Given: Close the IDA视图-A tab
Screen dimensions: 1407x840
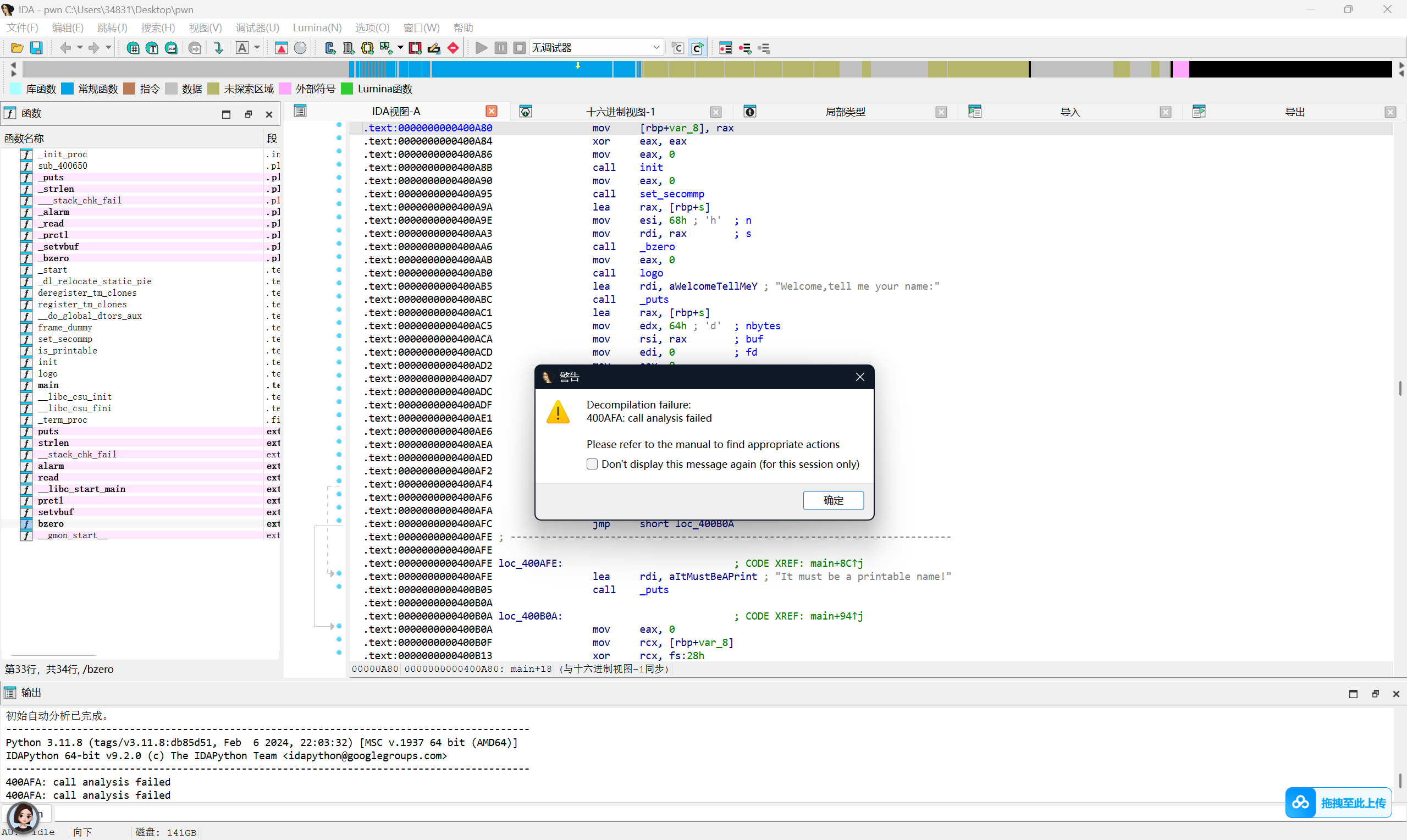Looking at the screenshot, I should 491,111.
